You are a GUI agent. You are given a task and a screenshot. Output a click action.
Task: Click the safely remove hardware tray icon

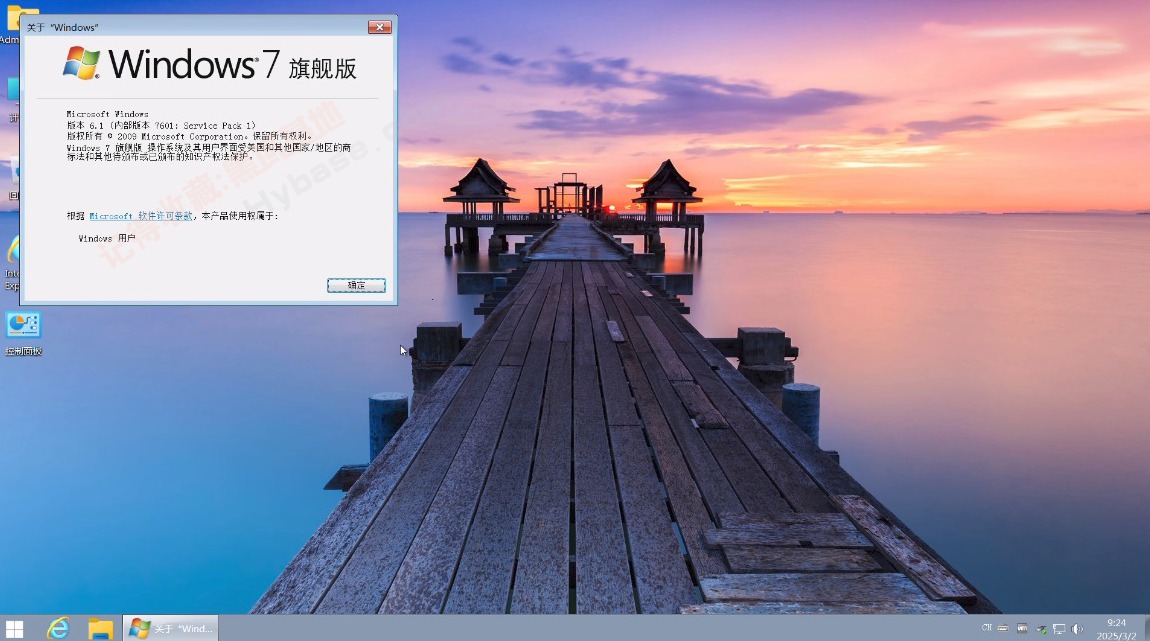[x=1041, y=629]
